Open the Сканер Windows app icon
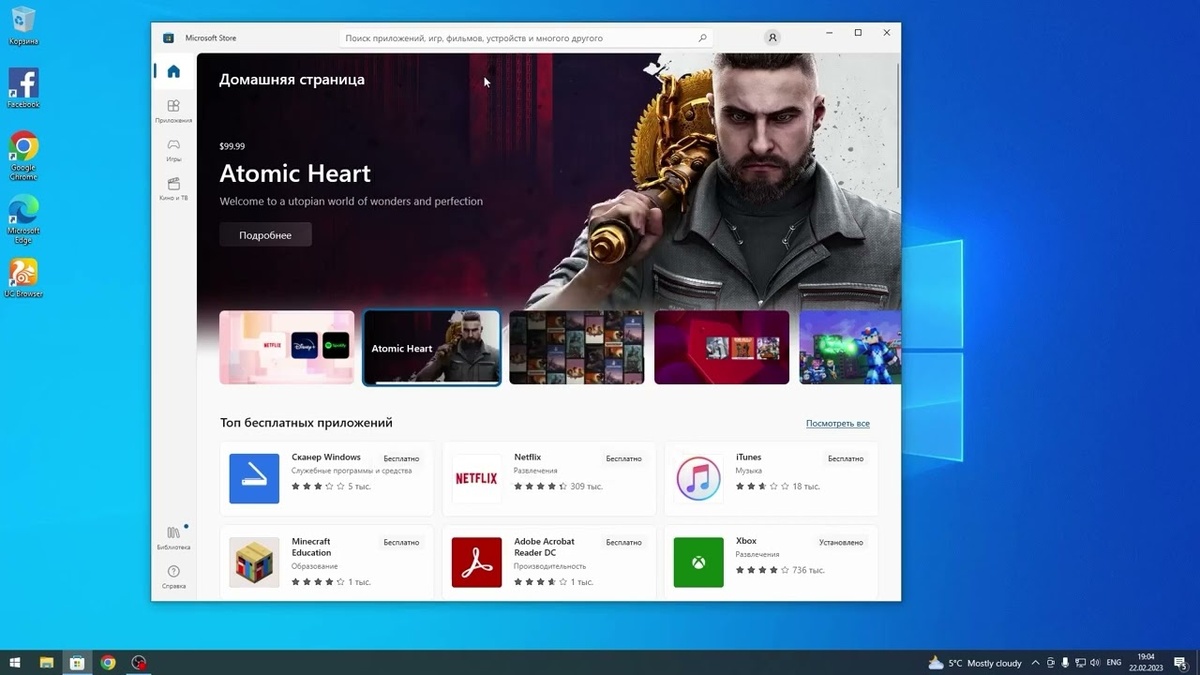 tap(254, 478)
